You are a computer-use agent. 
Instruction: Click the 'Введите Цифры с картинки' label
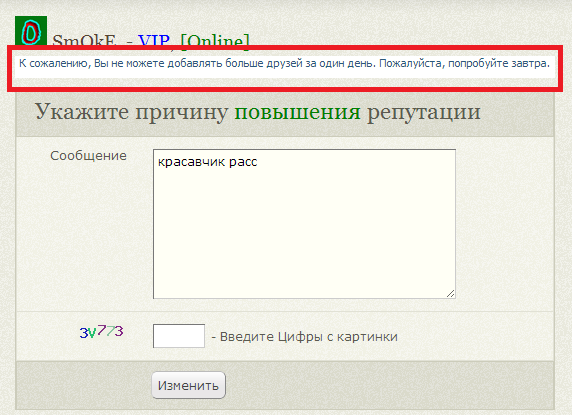coord(309,337)
